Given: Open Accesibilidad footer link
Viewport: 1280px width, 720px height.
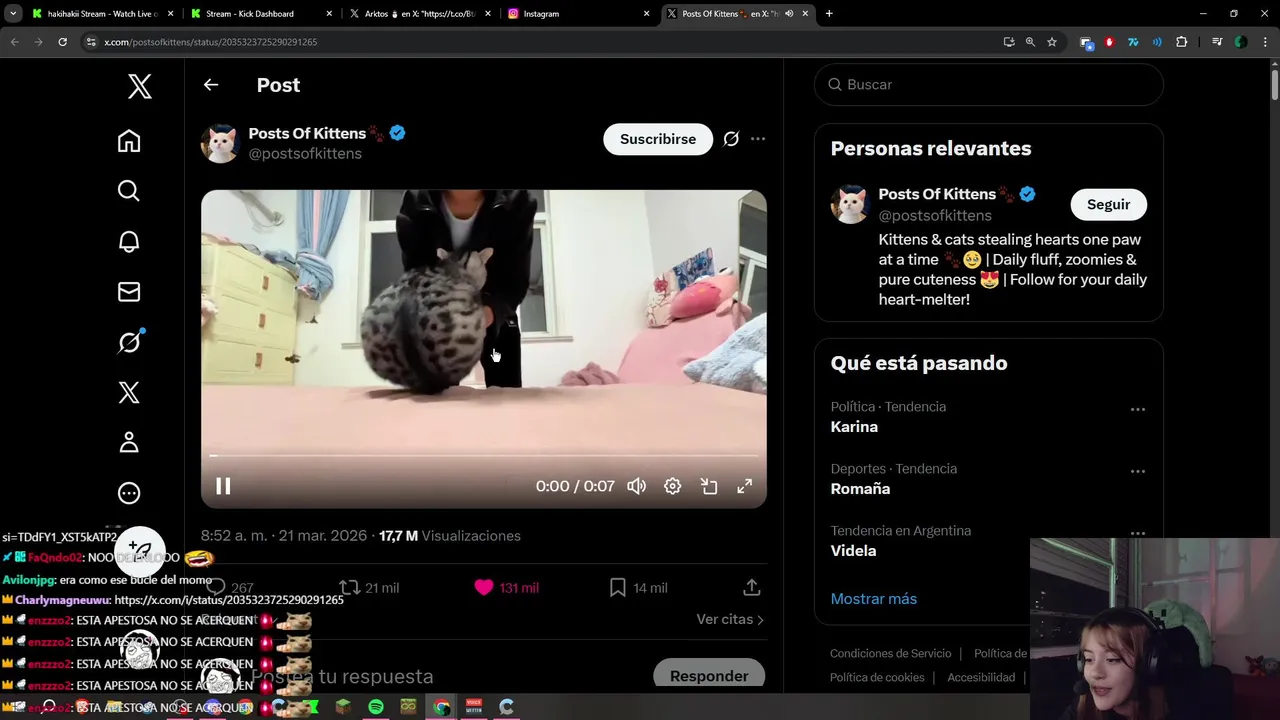Looking at the screenshot, I should [x=981, y=677].
